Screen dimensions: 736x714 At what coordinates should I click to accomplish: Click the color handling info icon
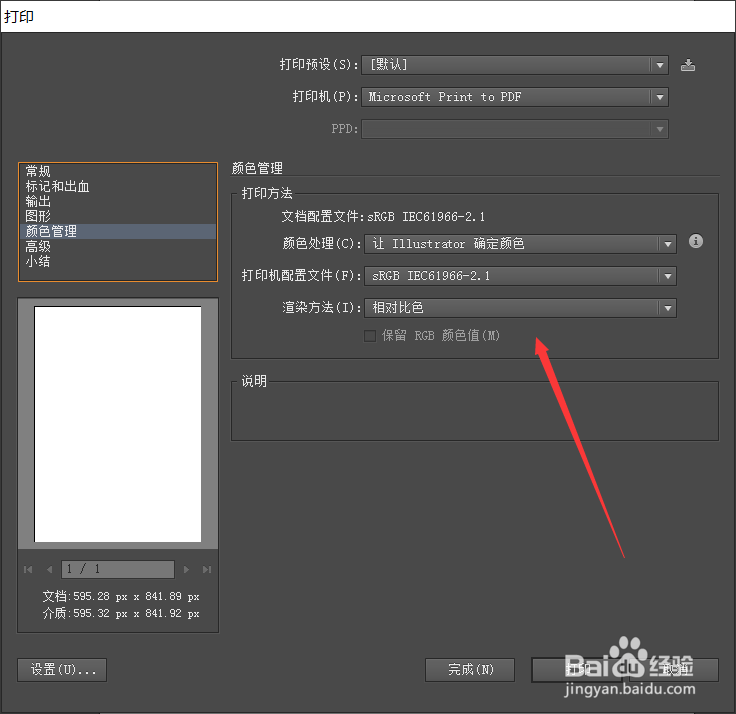point(696,241)
